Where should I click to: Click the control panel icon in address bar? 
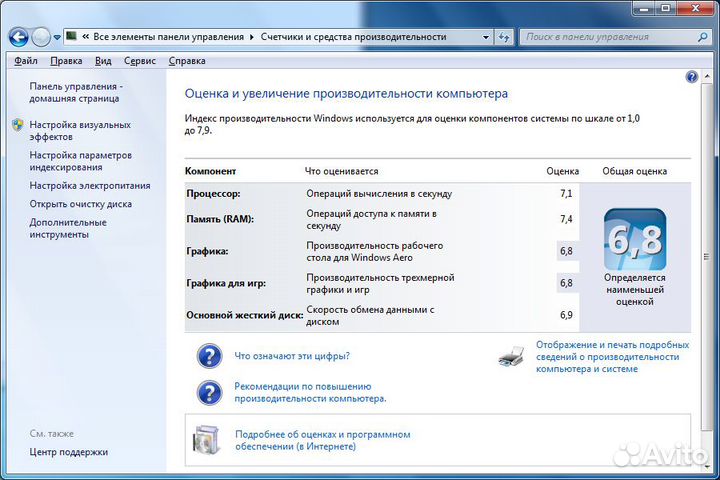[x=71, y=36]
